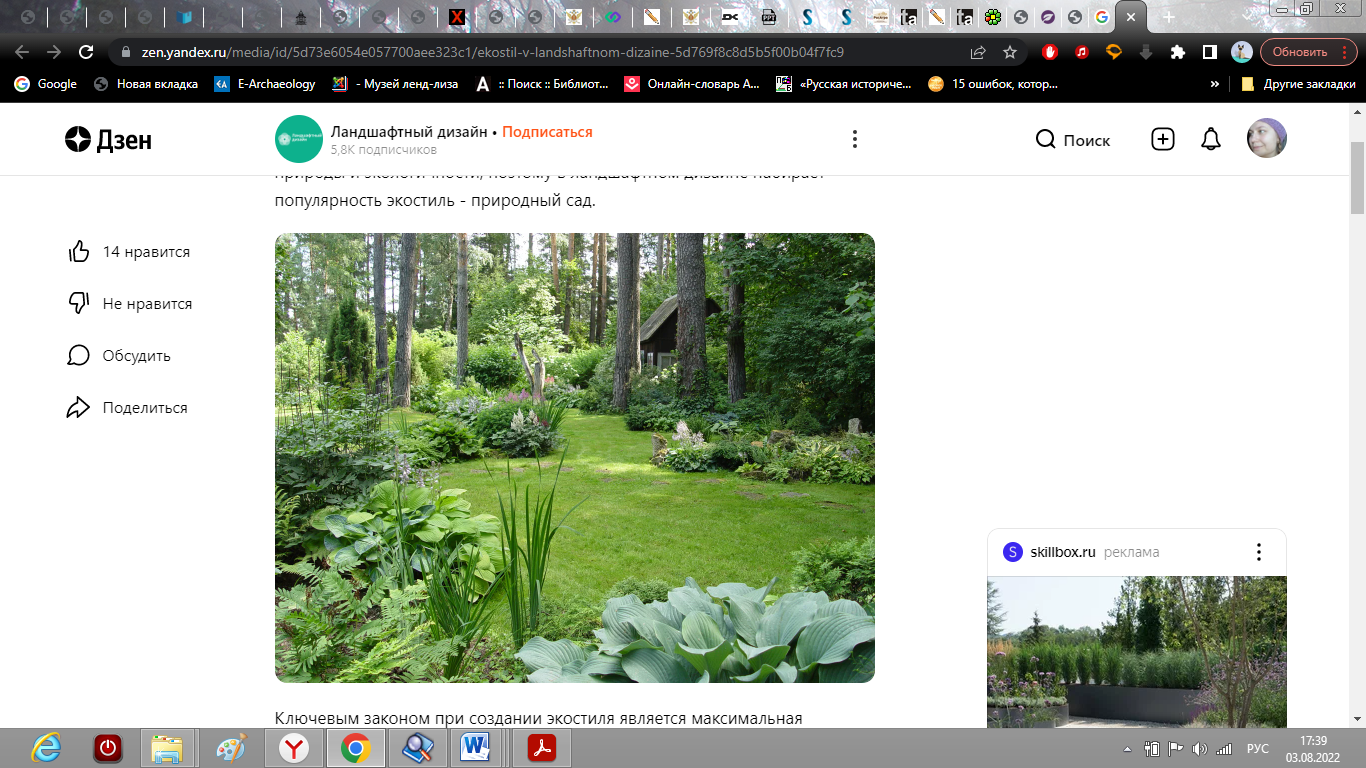The image size is (1366, 768).
Task: Open the Поиск :: Библиот... bookmark
Action: pyautogui.click(x=542, y=84)
